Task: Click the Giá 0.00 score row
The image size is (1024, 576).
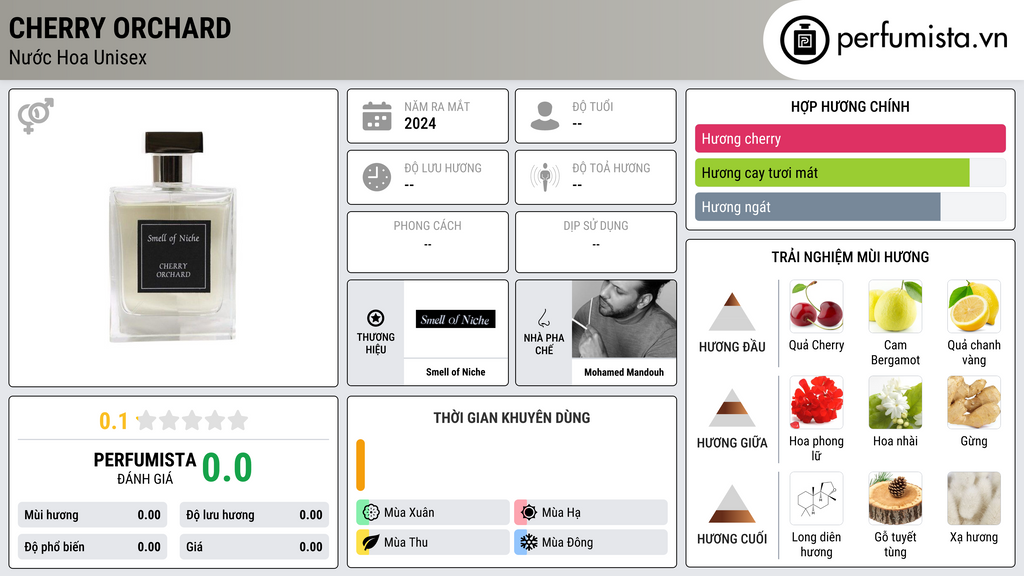Action: [x=254, y=547]
